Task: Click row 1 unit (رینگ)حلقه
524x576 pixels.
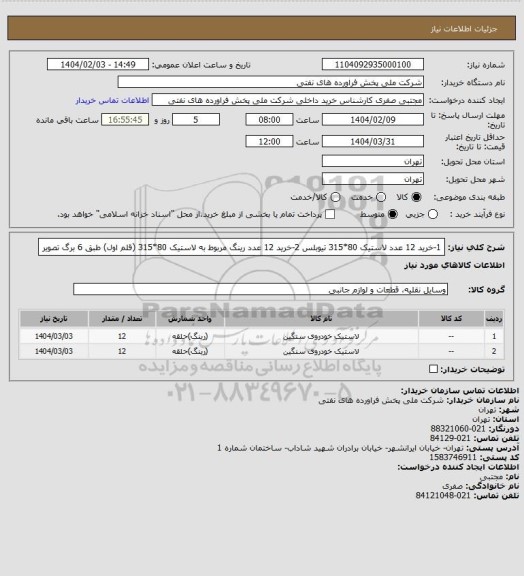Action: [x=190, y=336]
